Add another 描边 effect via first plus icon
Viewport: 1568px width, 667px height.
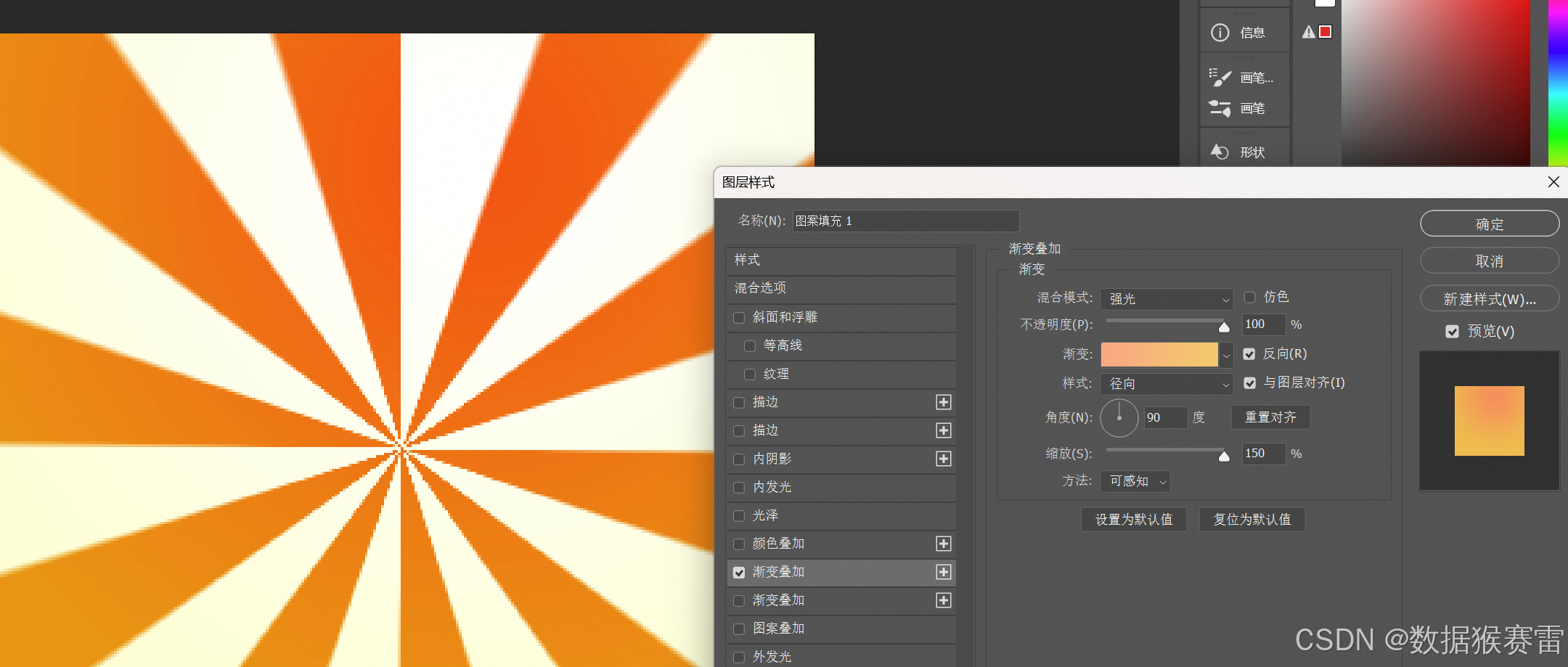[x=944, y=402]
